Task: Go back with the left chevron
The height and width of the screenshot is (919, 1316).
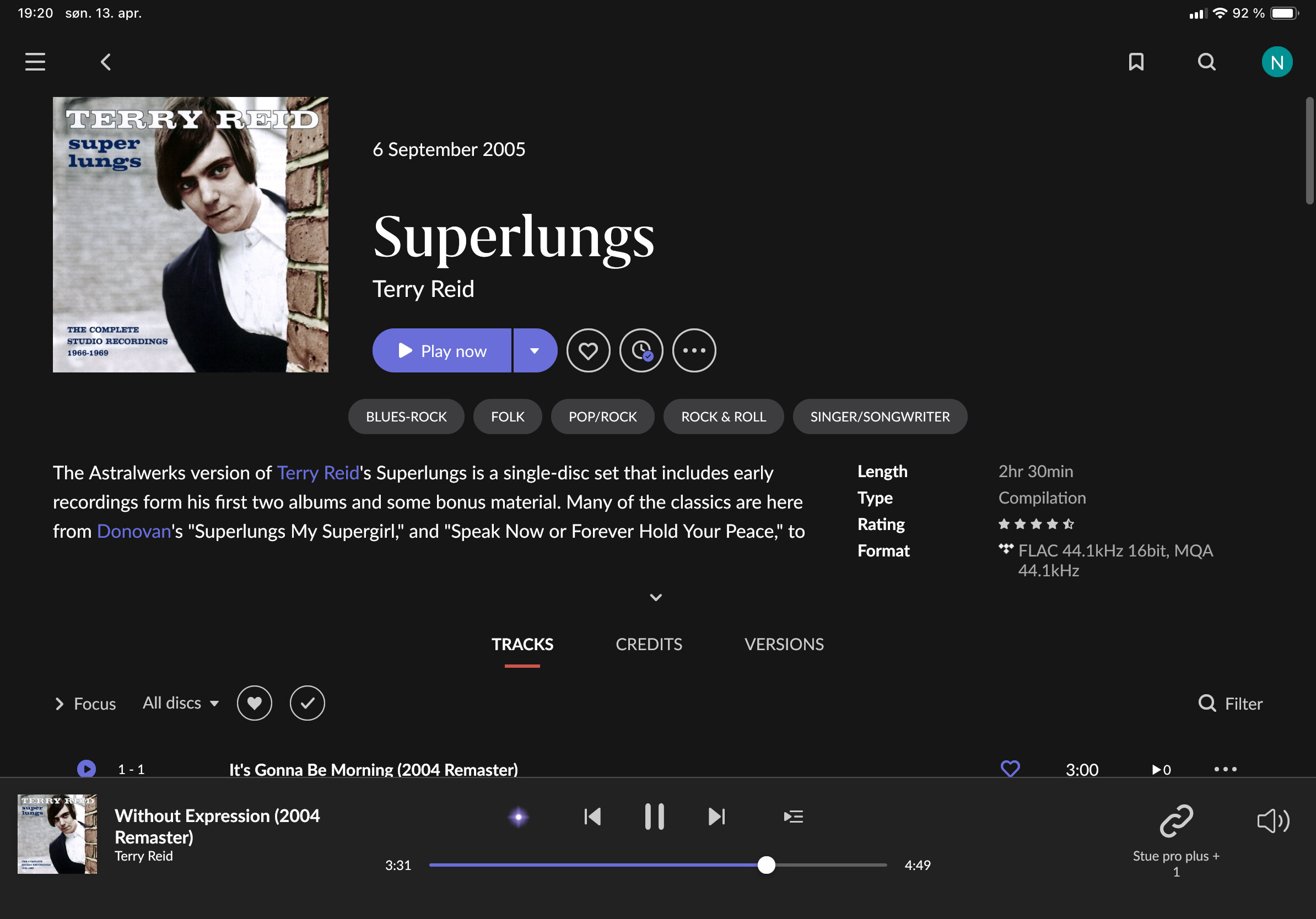Action: pos(105,62)
